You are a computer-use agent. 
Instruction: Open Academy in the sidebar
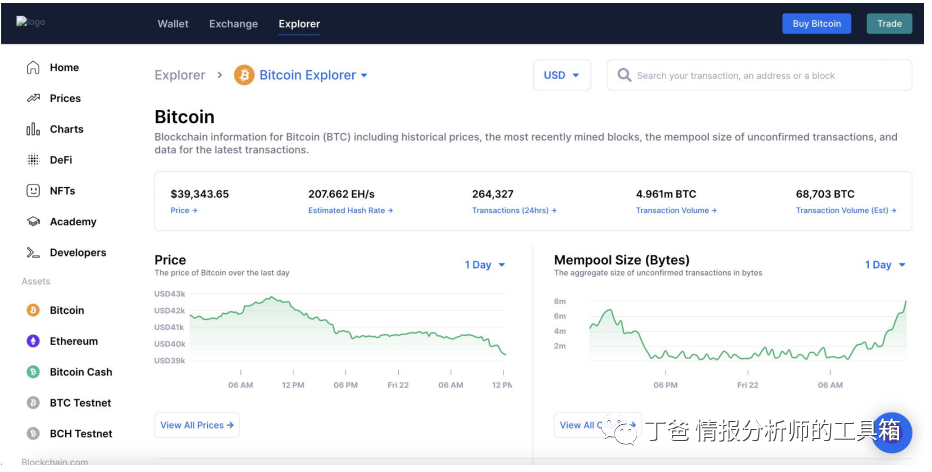pos(73,222)
